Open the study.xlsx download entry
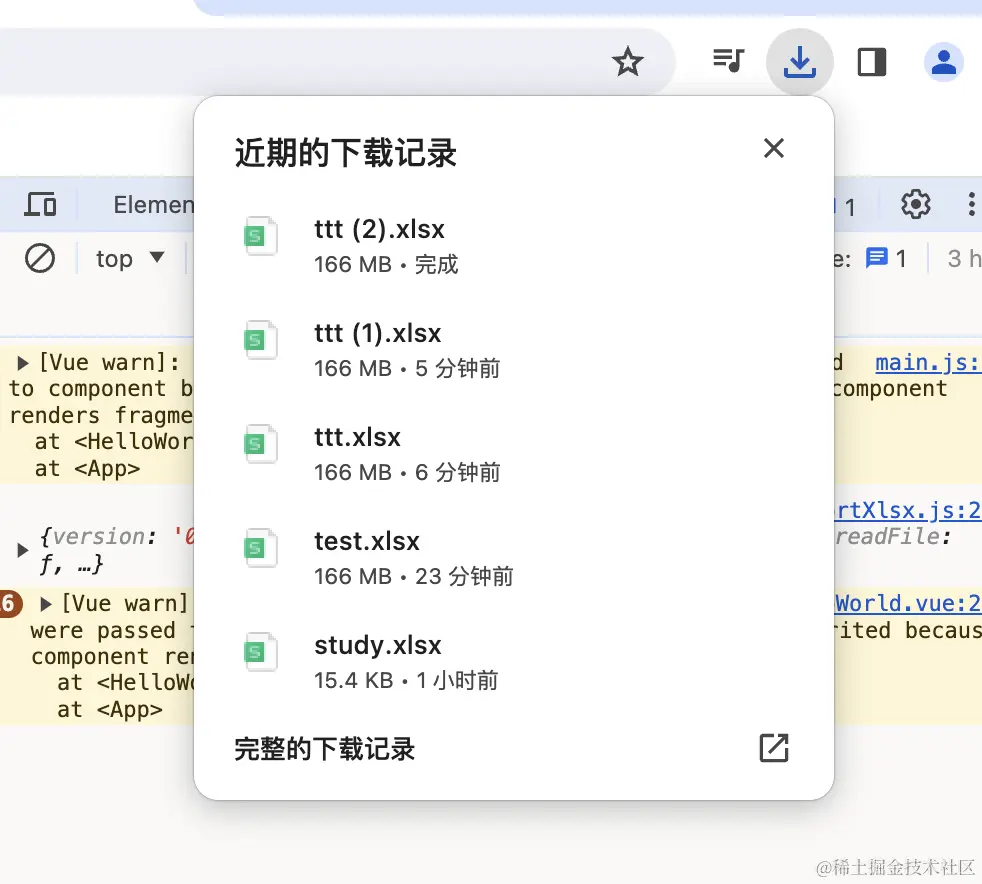Viewport: 982px width, 884px height. [514, 662]
